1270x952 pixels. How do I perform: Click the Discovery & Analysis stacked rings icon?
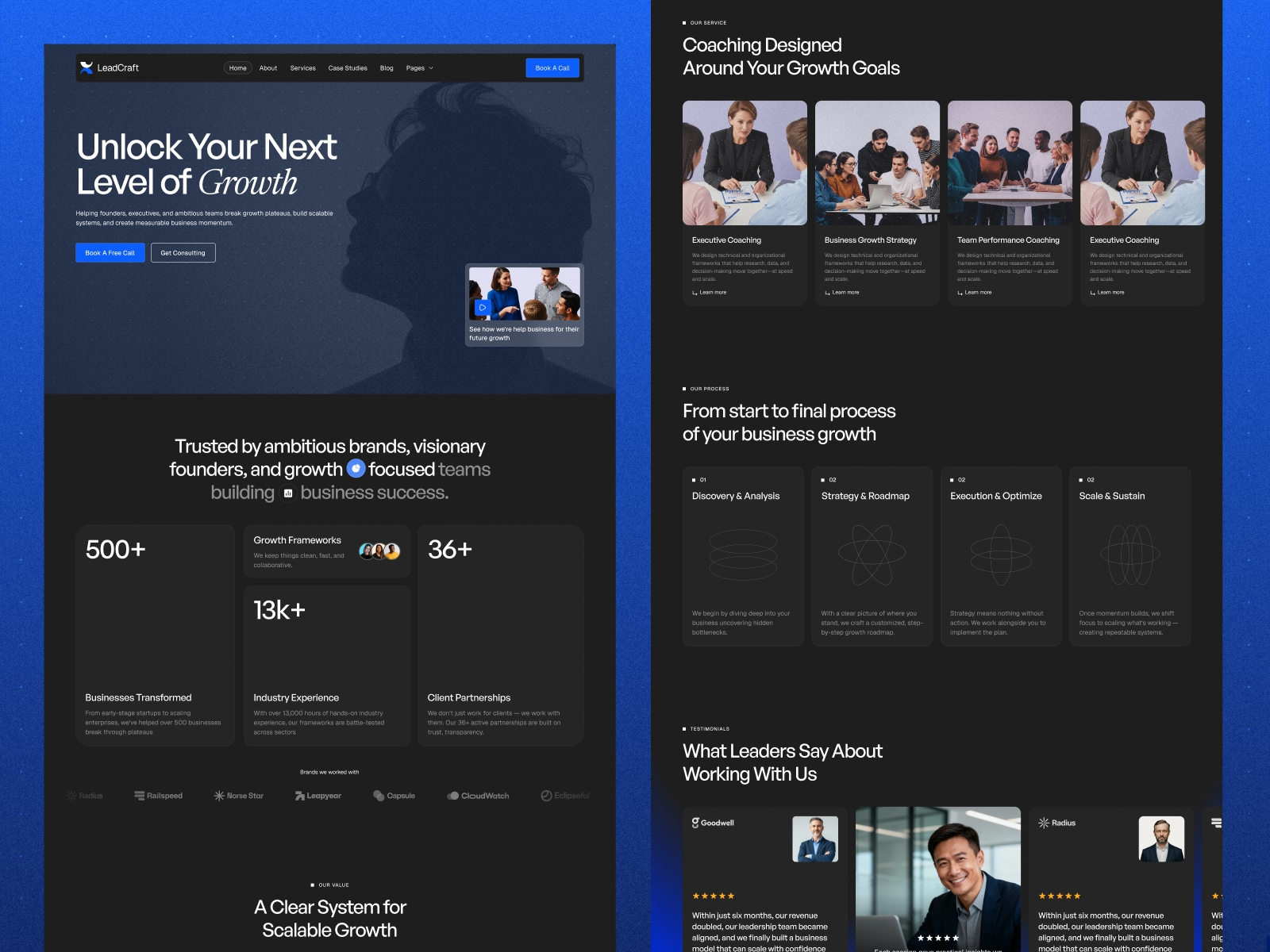[x=743, y=555]
